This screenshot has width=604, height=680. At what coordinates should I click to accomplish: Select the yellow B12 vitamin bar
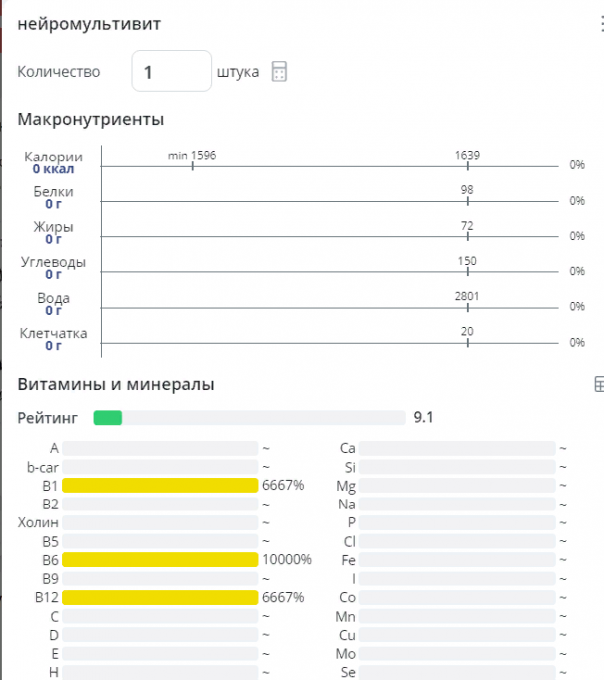(160, 597)
